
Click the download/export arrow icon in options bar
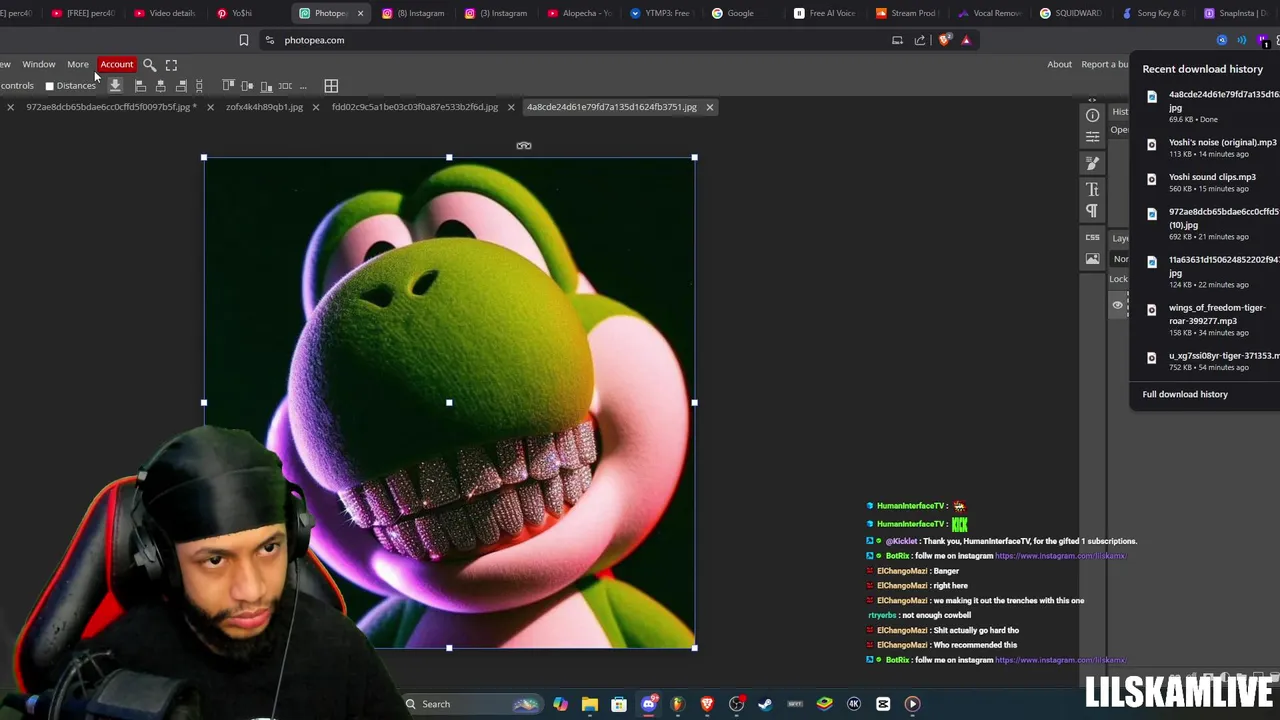click(x=115, y=86)
